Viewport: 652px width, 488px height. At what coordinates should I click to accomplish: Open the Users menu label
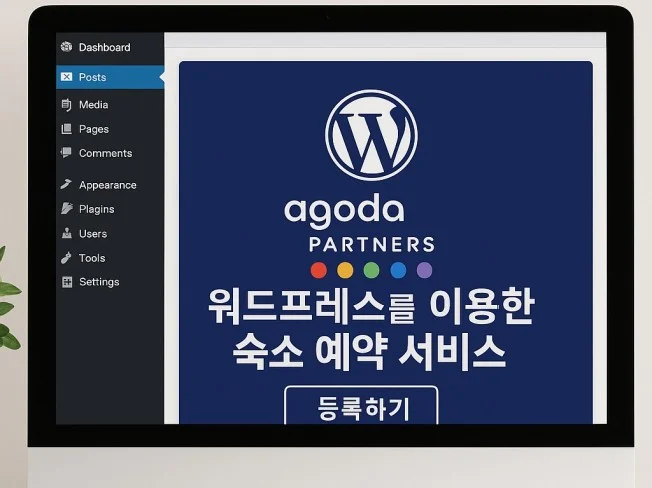click(x=93, y=234)
